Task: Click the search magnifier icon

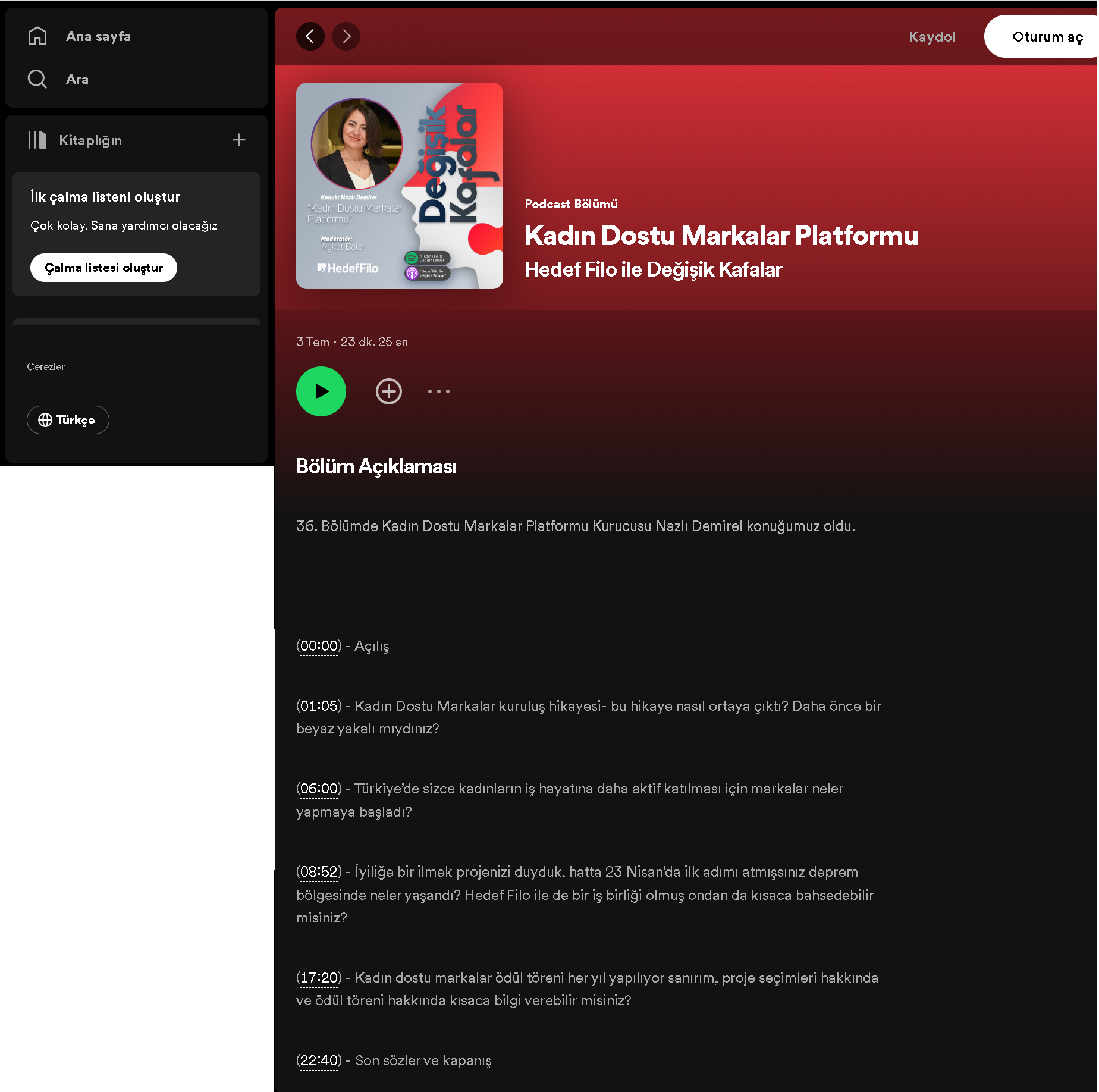Action: tap(37, 79)
